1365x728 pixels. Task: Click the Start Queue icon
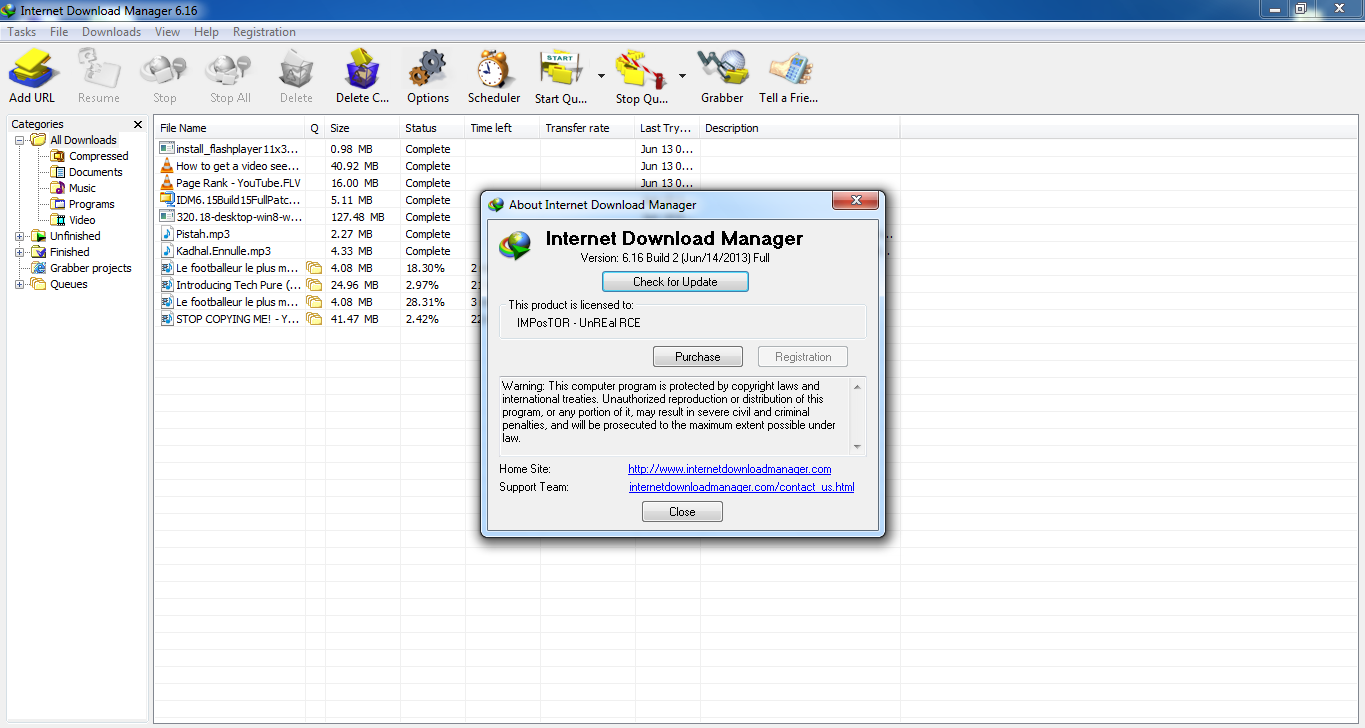pyautogui.click(x=562, y=77)
